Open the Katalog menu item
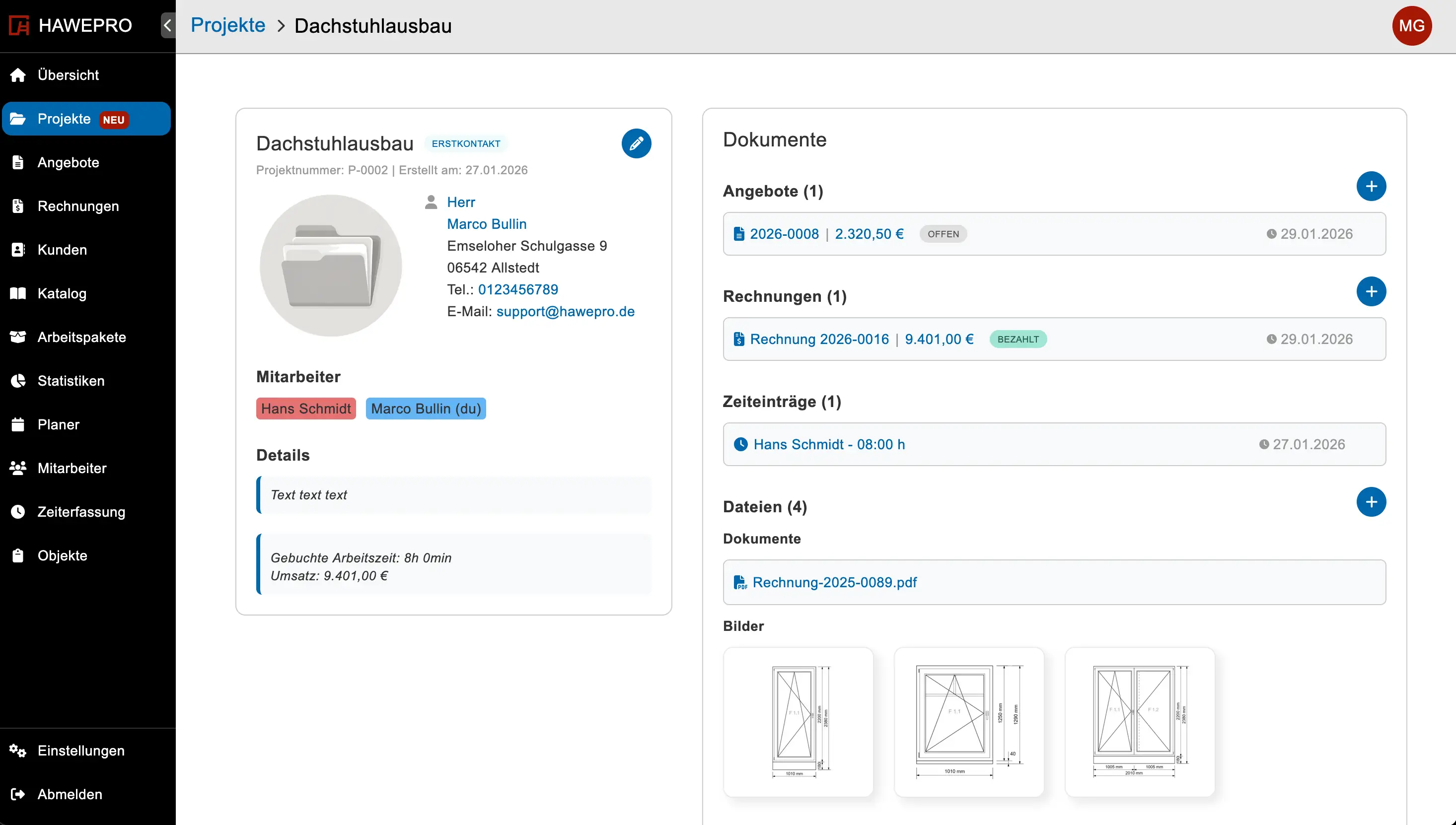Viewport: 1456px width, 825px height. click(62, 293)
